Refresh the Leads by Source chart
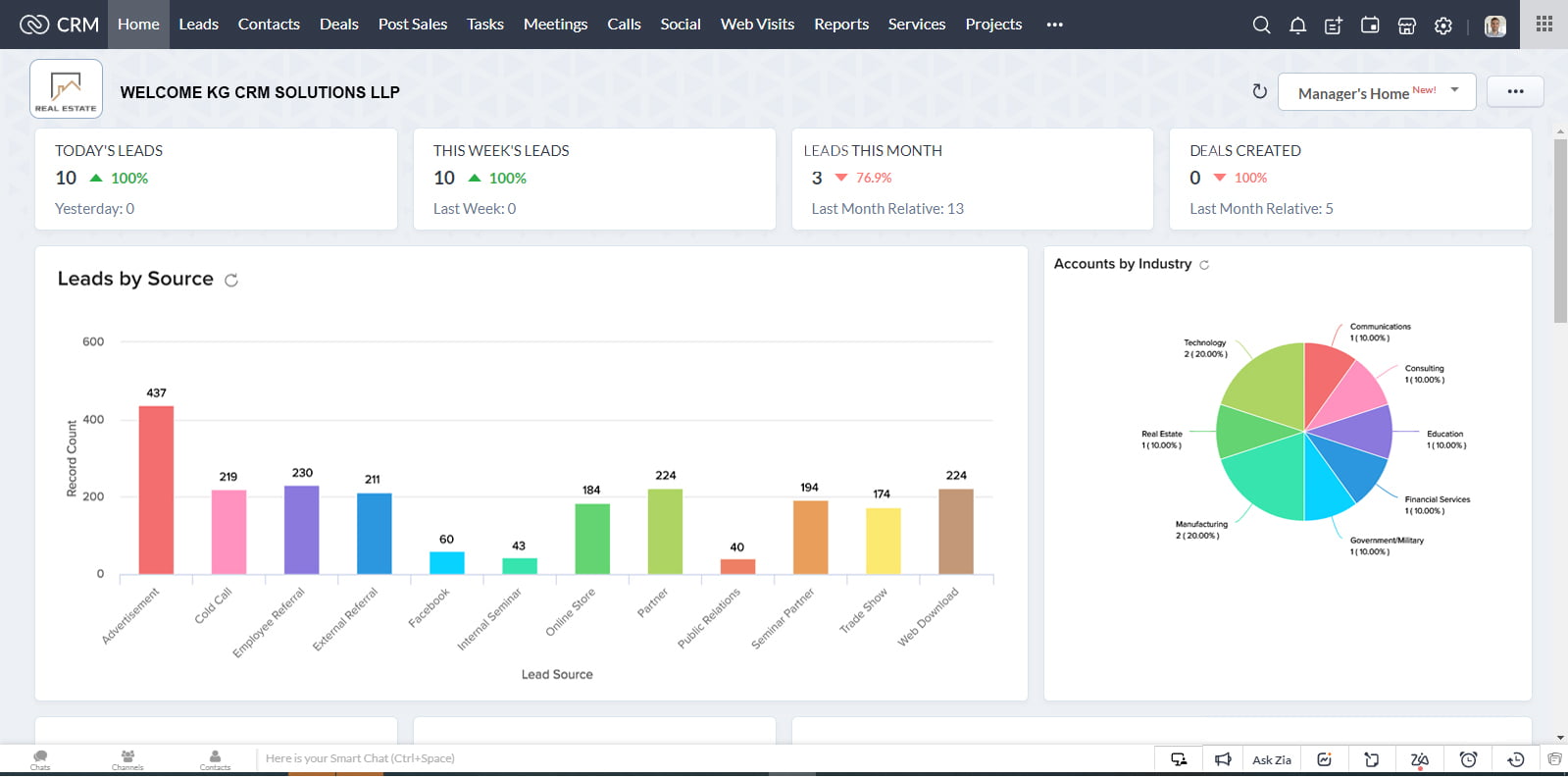 click(231, 280)
